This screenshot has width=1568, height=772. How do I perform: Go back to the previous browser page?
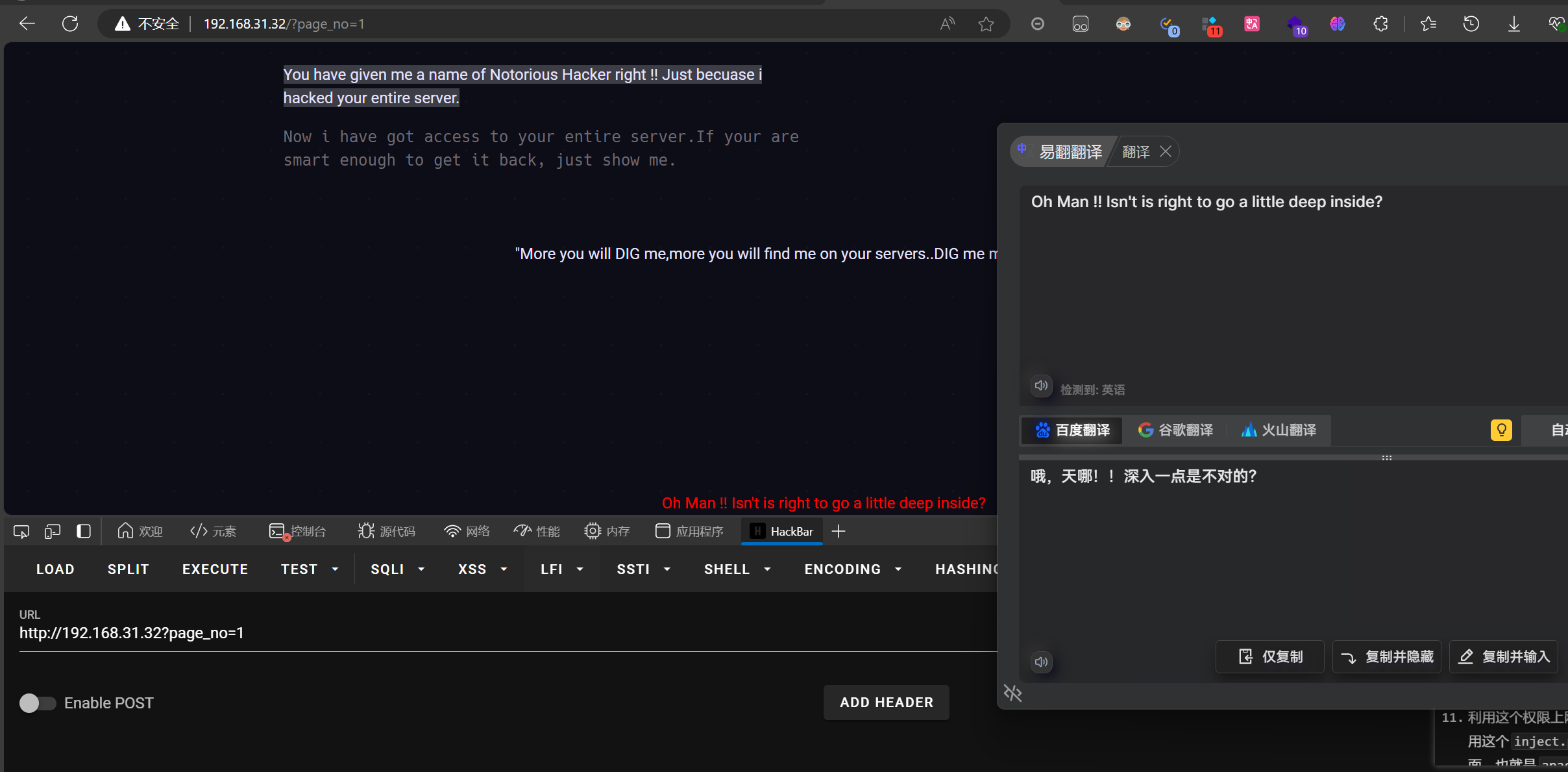[27, 24]
